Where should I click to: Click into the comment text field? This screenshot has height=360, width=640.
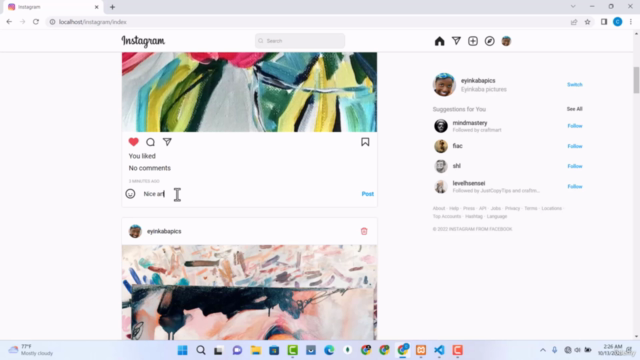[x=249, y=194]
